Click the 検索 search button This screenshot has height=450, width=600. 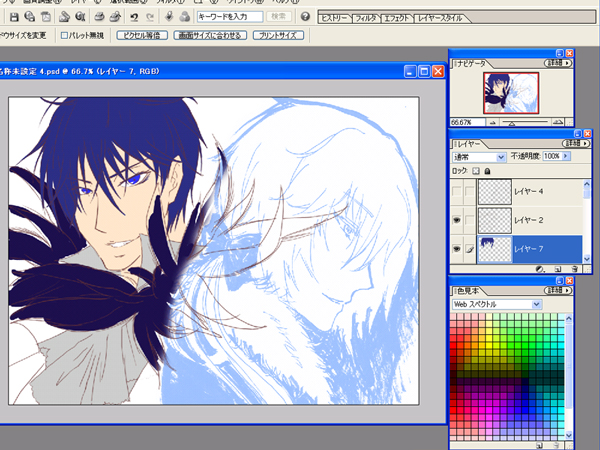(x=279, y=16)
